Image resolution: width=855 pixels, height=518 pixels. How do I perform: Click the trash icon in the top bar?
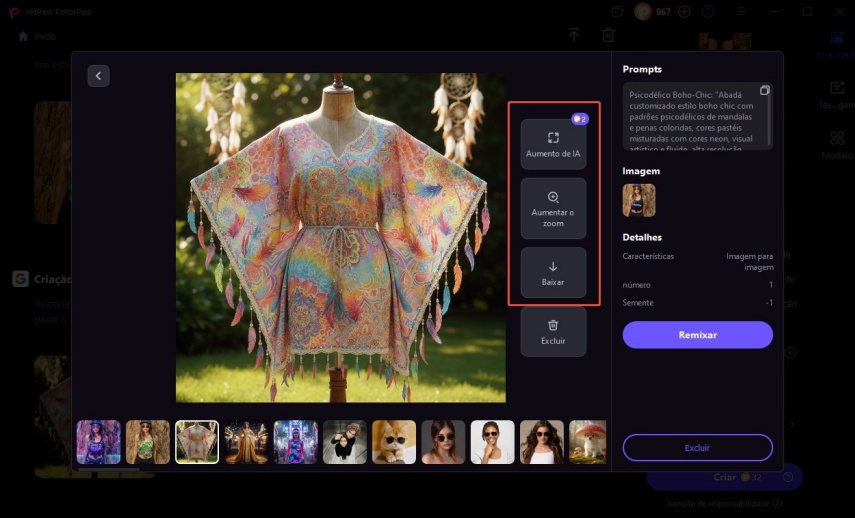tap(608, 35)
